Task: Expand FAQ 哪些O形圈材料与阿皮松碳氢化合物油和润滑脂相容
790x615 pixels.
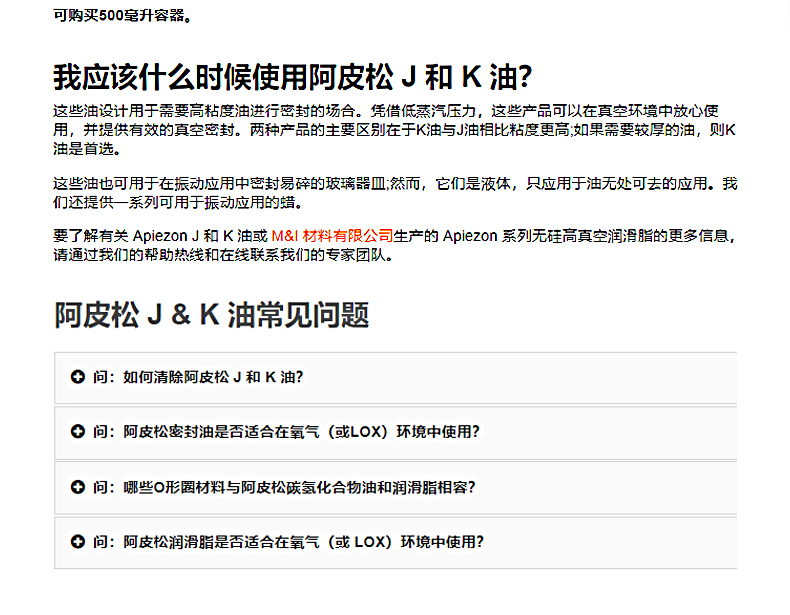Action: point(396,488)
